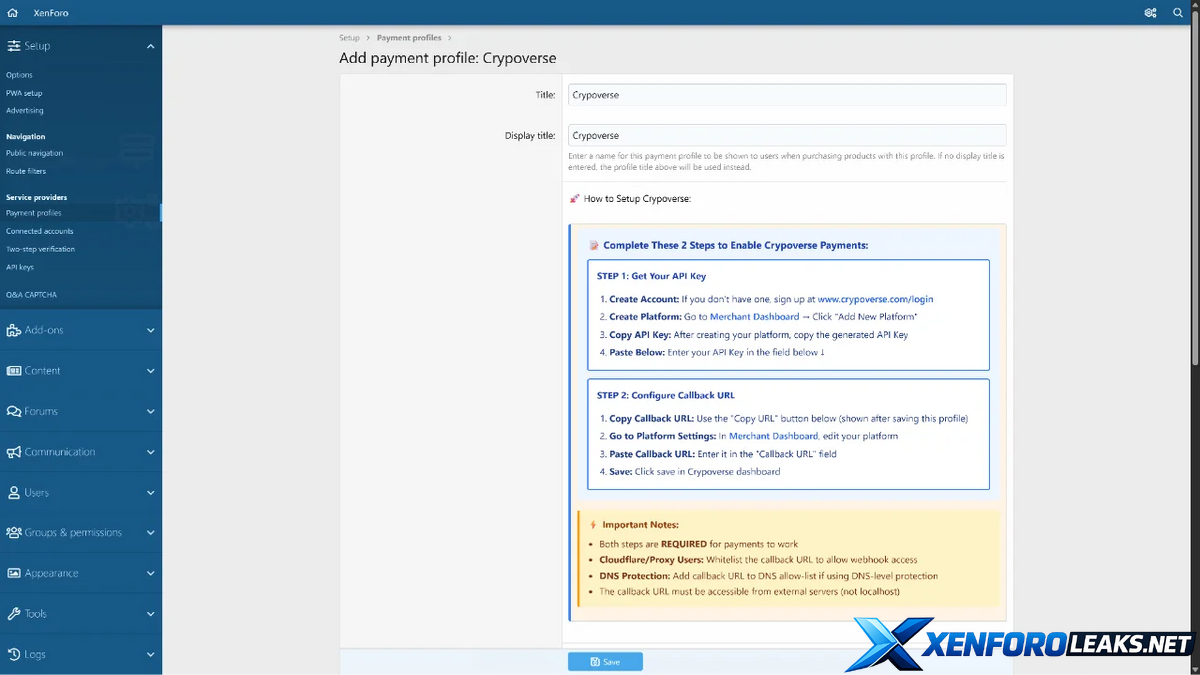The width and height of the screenshot is (1200, 675).
Task: Expand the Content section chevron
Action: (x=150, y=371)
